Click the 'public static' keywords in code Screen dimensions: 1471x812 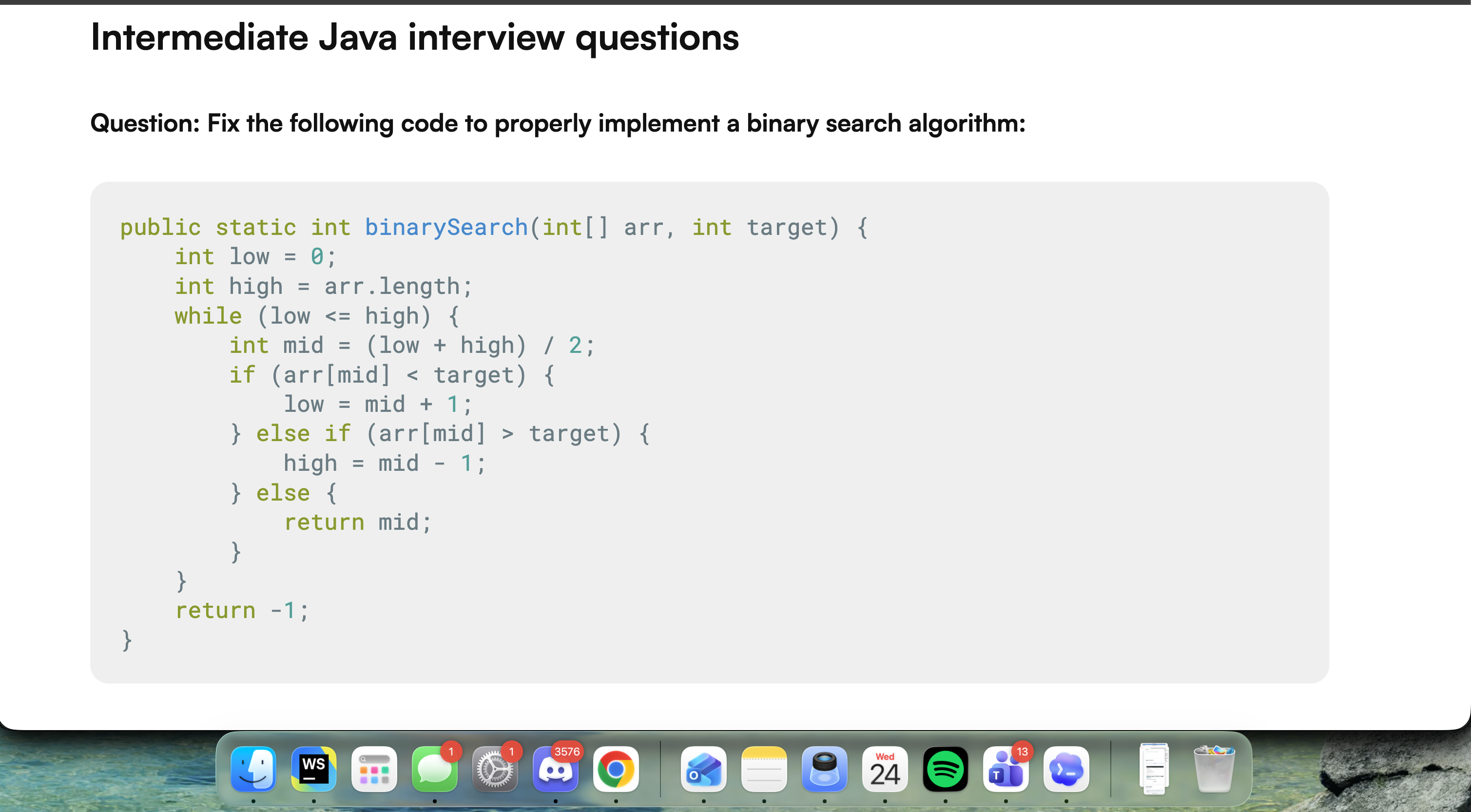(208, 227)
